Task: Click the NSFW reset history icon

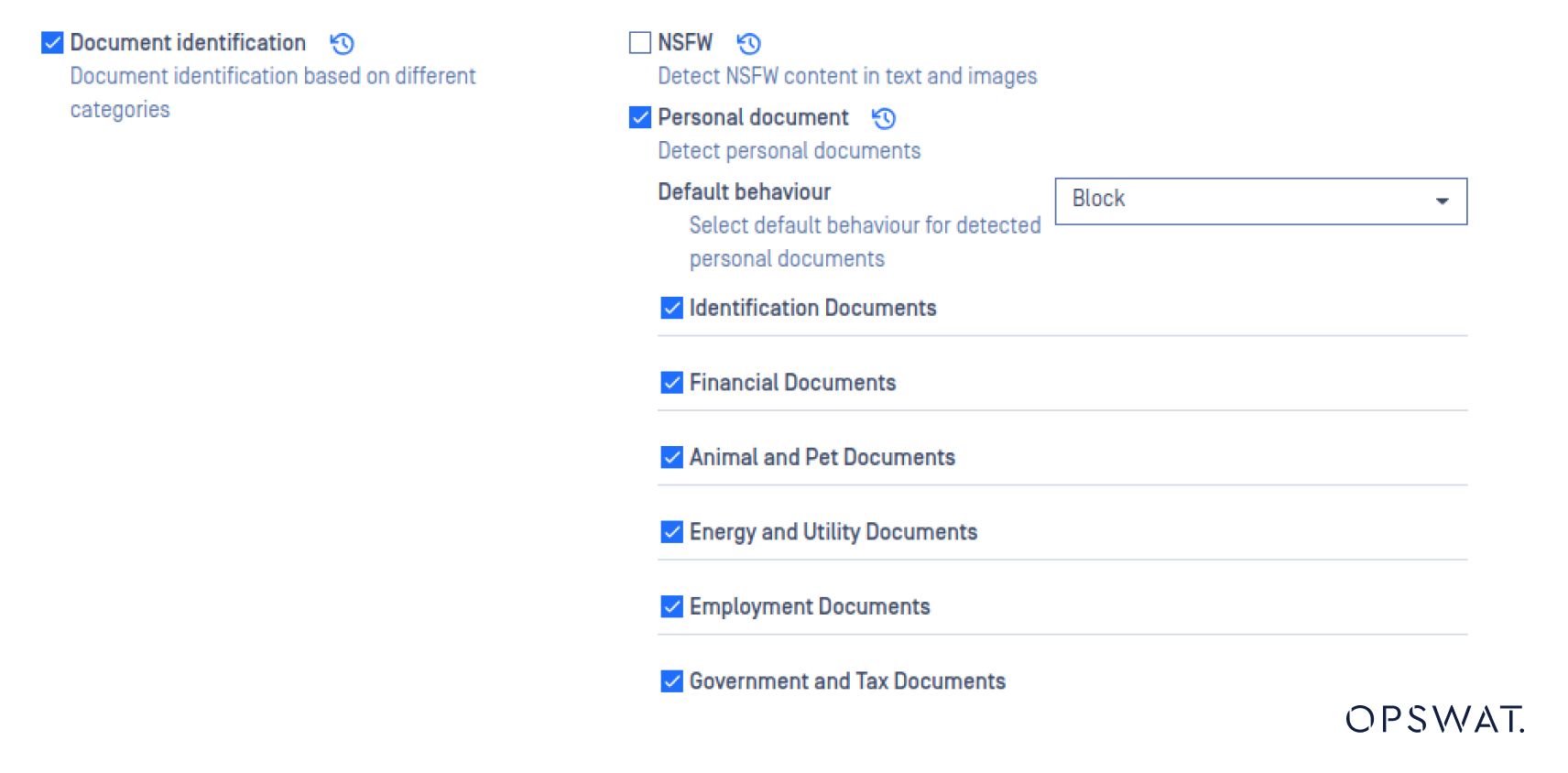Action: pos(748,44)
